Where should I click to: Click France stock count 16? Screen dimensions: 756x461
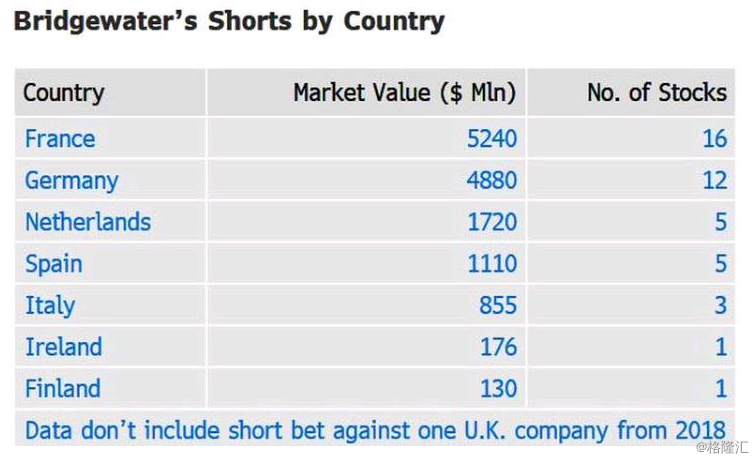[x=713, y=138]
